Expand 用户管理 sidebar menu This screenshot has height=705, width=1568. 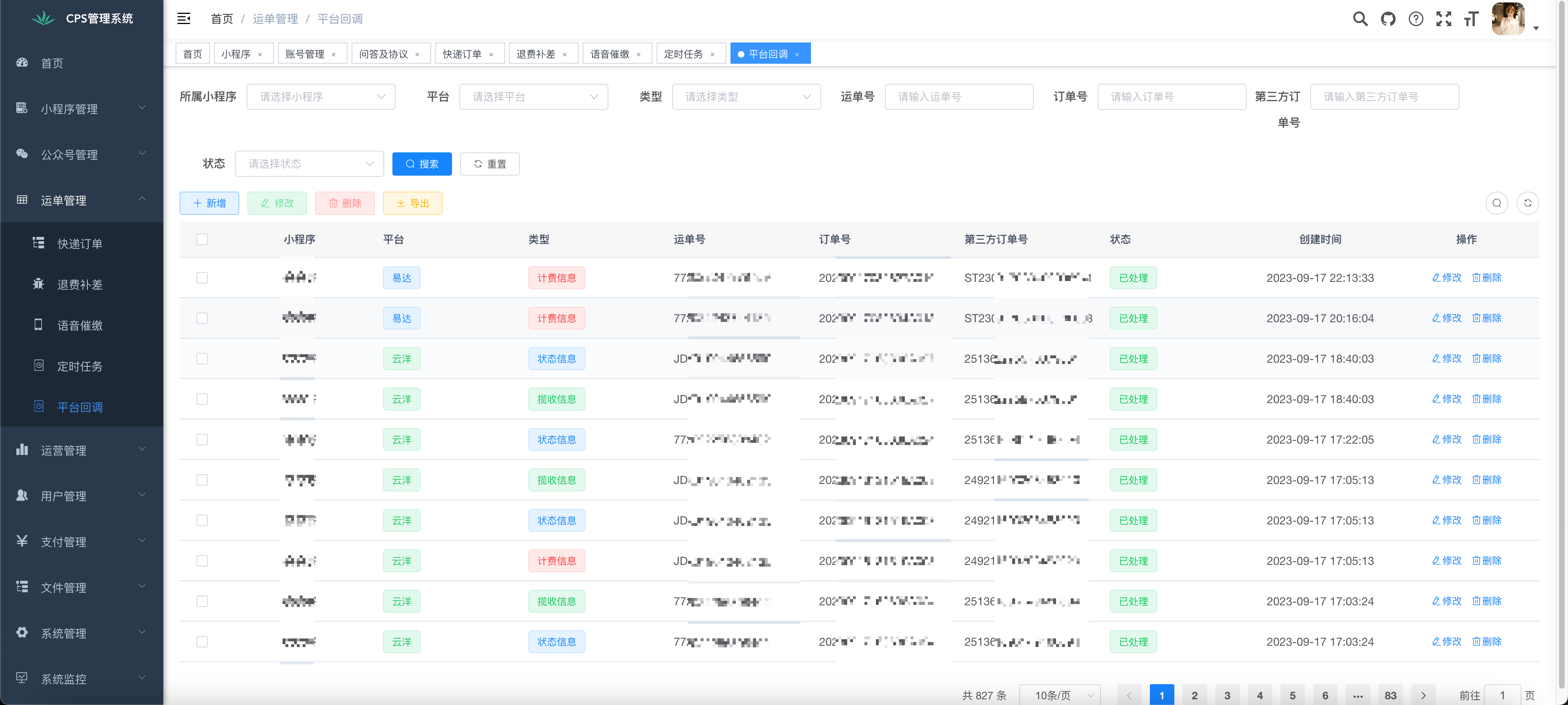[x=82, y=495]
